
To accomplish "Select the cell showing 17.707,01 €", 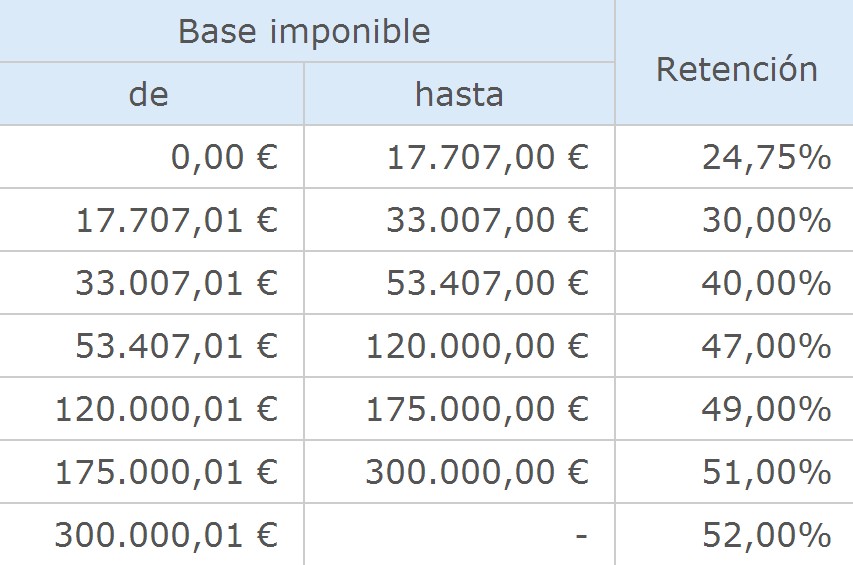I will click(x=176, y=220).
